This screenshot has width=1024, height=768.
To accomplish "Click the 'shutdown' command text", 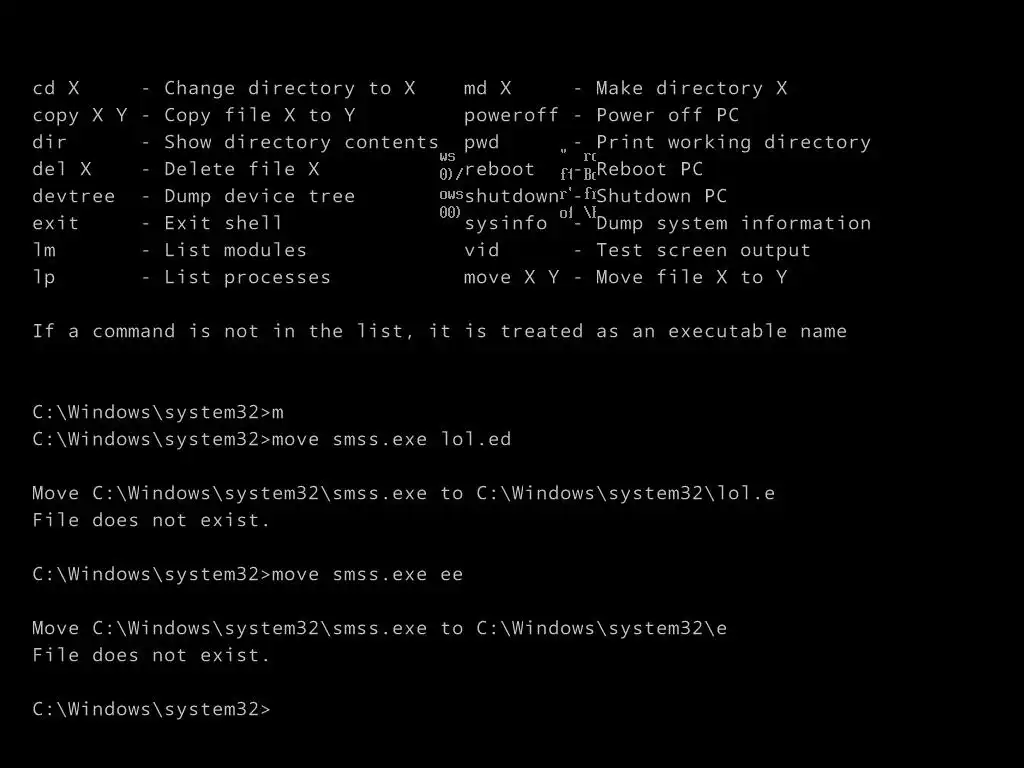I will [x=512, y=196].
